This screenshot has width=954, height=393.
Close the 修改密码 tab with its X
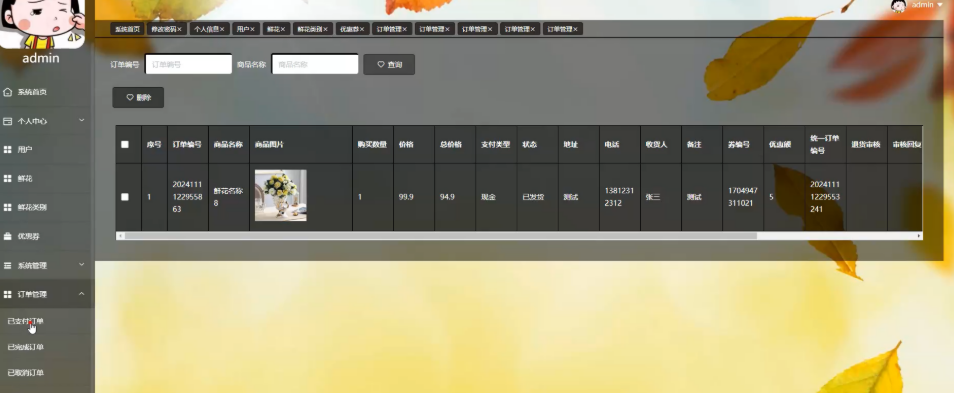[179, 29]
